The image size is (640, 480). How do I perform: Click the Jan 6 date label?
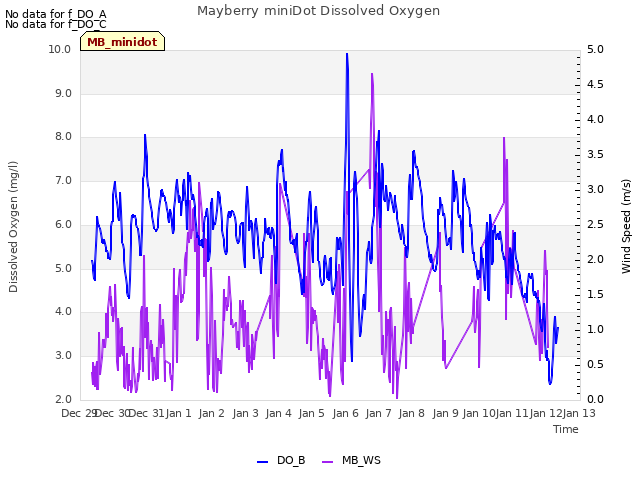click(x=346, y=413)
